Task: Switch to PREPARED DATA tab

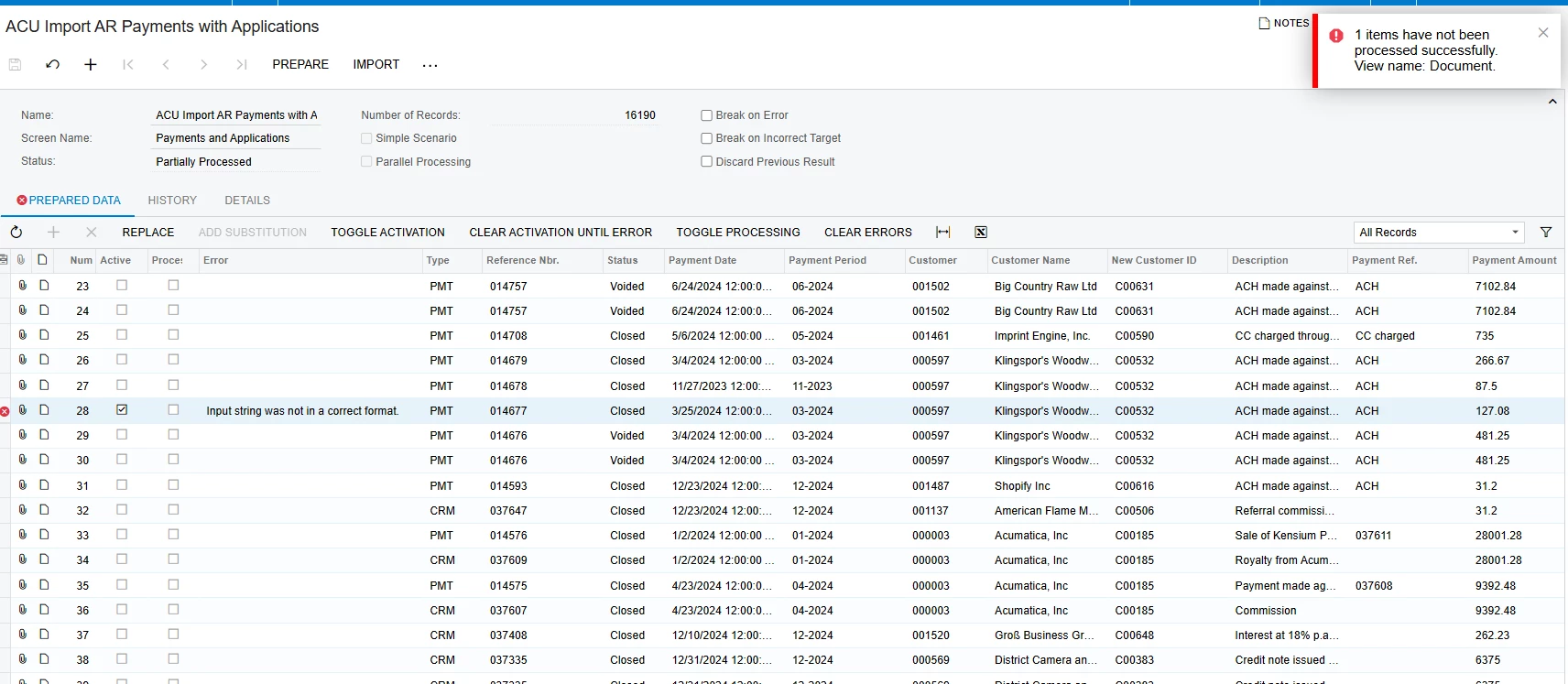Action: point(69,201)
